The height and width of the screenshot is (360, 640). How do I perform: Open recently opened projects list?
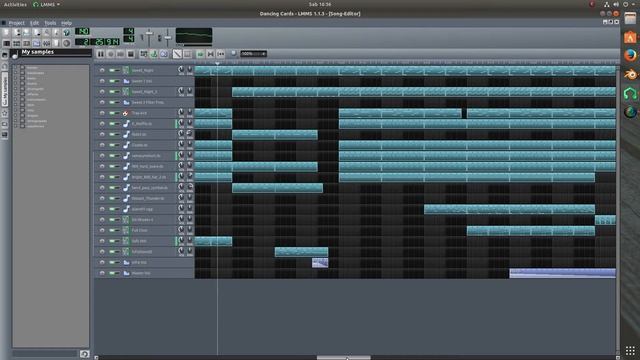[x=37, y=32]
